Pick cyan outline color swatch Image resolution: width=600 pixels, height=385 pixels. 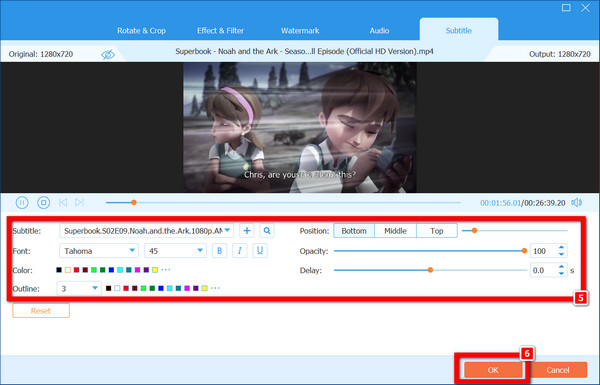tap(170, 288)
